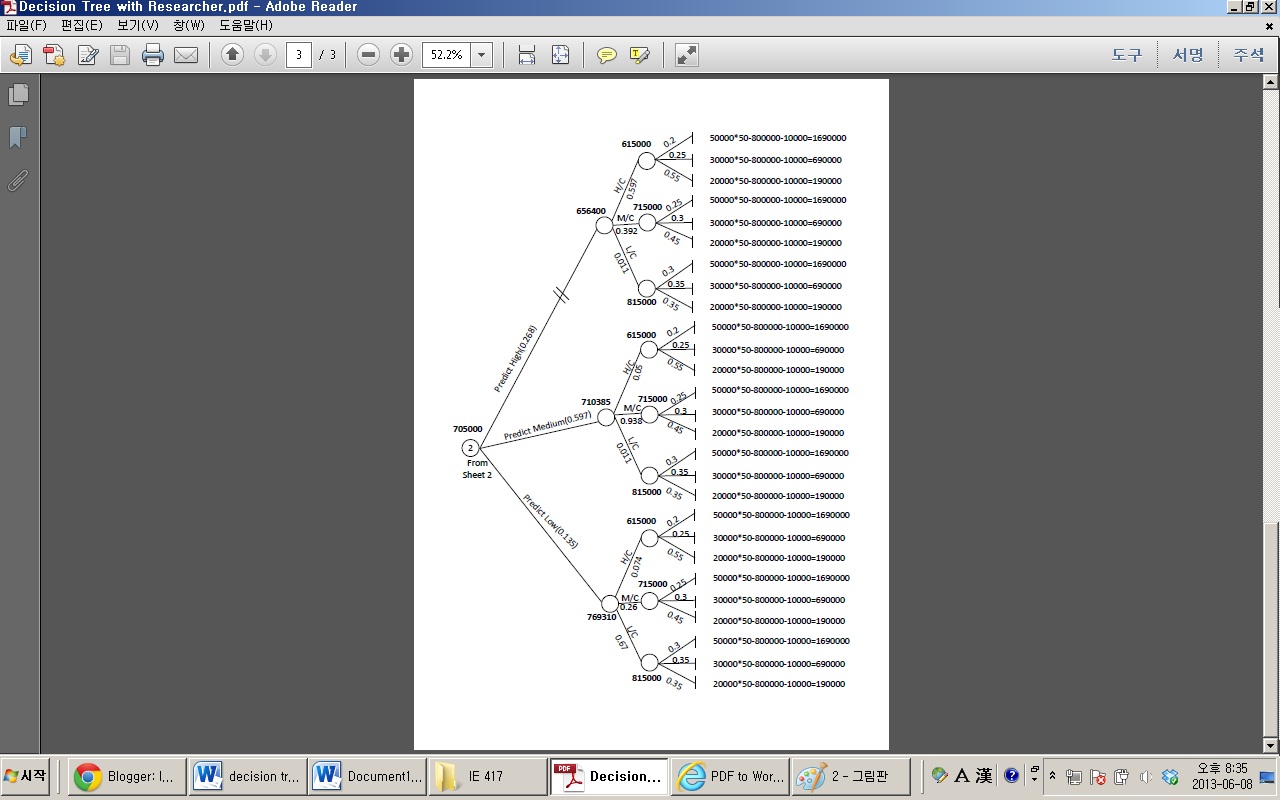This screenshot has width=1280, height=800.
Task: Save the PDF with the disk icon
Action: [119, 55]
